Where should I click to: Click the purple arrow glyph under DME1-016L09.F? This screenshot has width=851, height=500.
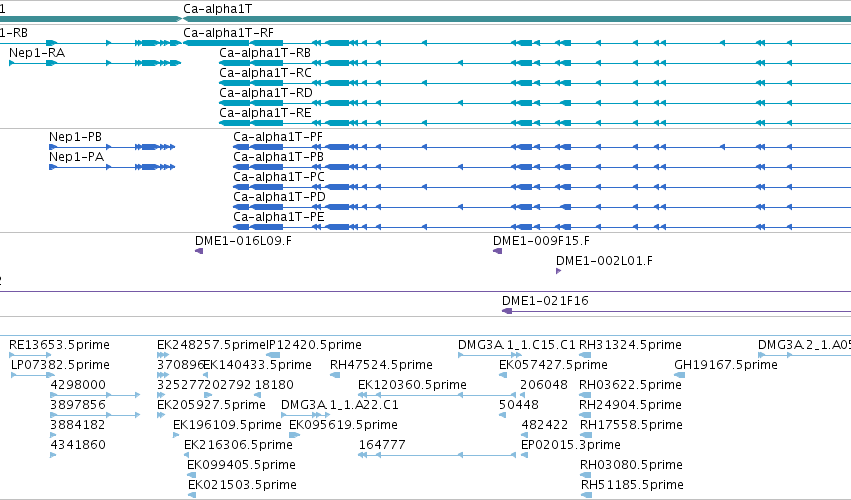(x=199, y=251)
